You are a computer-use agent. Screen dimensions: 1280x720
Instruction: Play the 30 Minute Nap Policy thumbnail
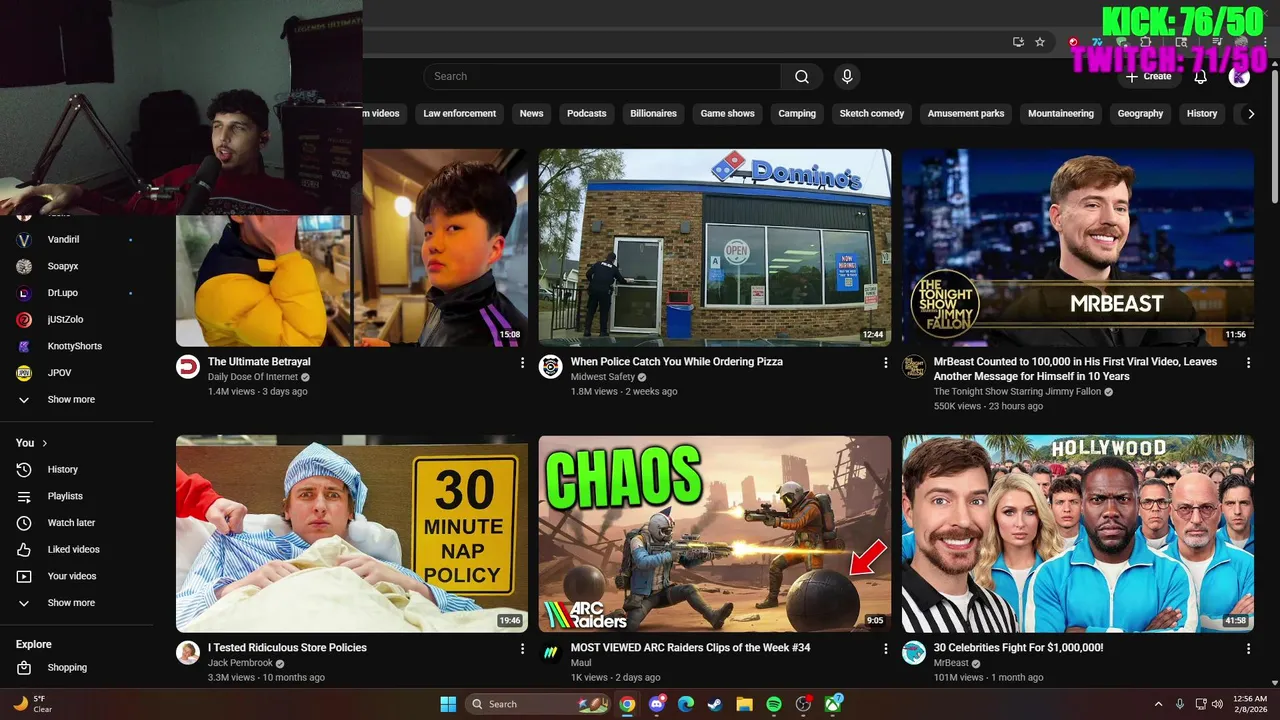pos(352,533)
